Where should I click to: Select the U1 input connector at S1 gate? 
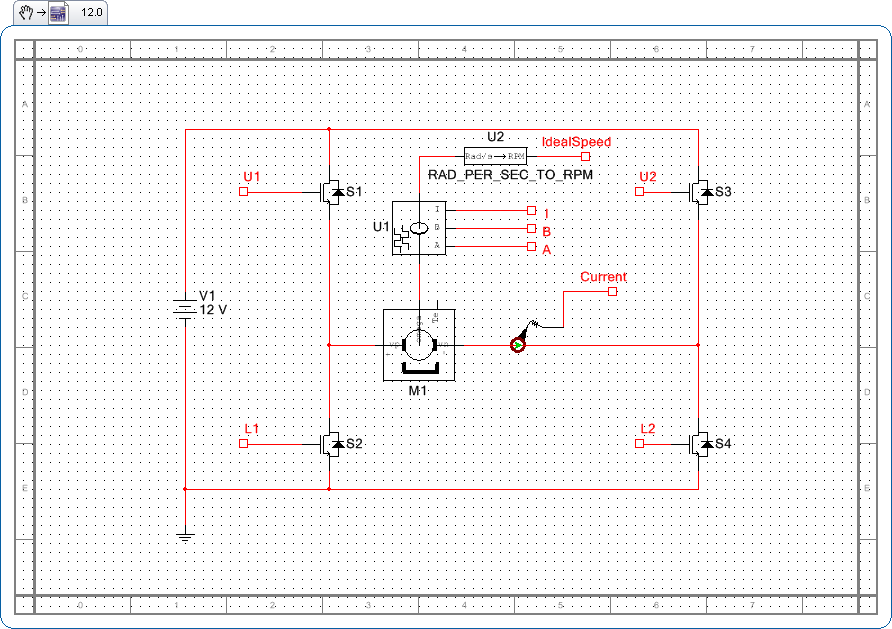[243, 191]
